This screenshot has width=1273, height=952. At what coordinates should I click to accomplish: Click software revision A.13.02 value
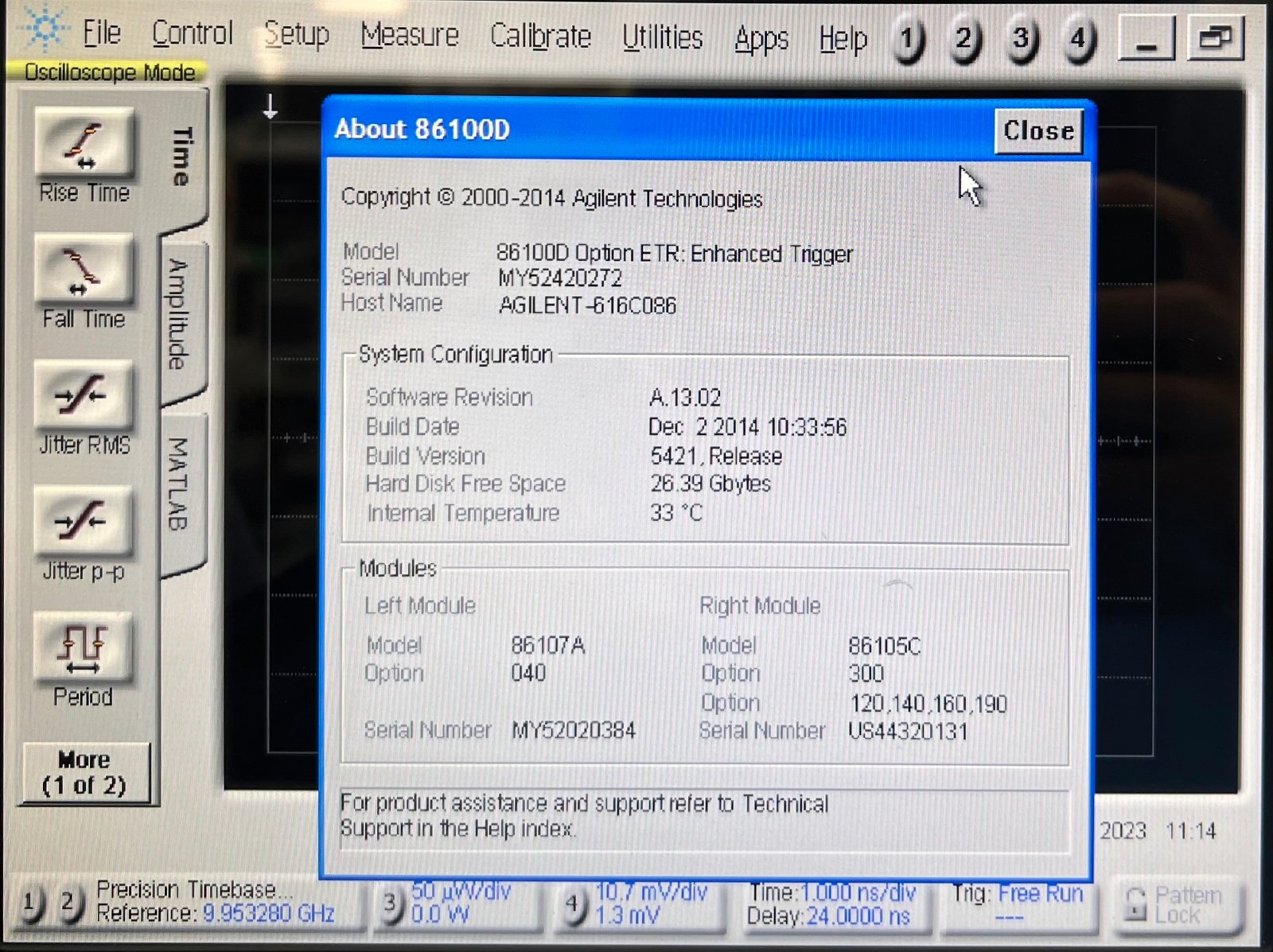click(685, 398)
